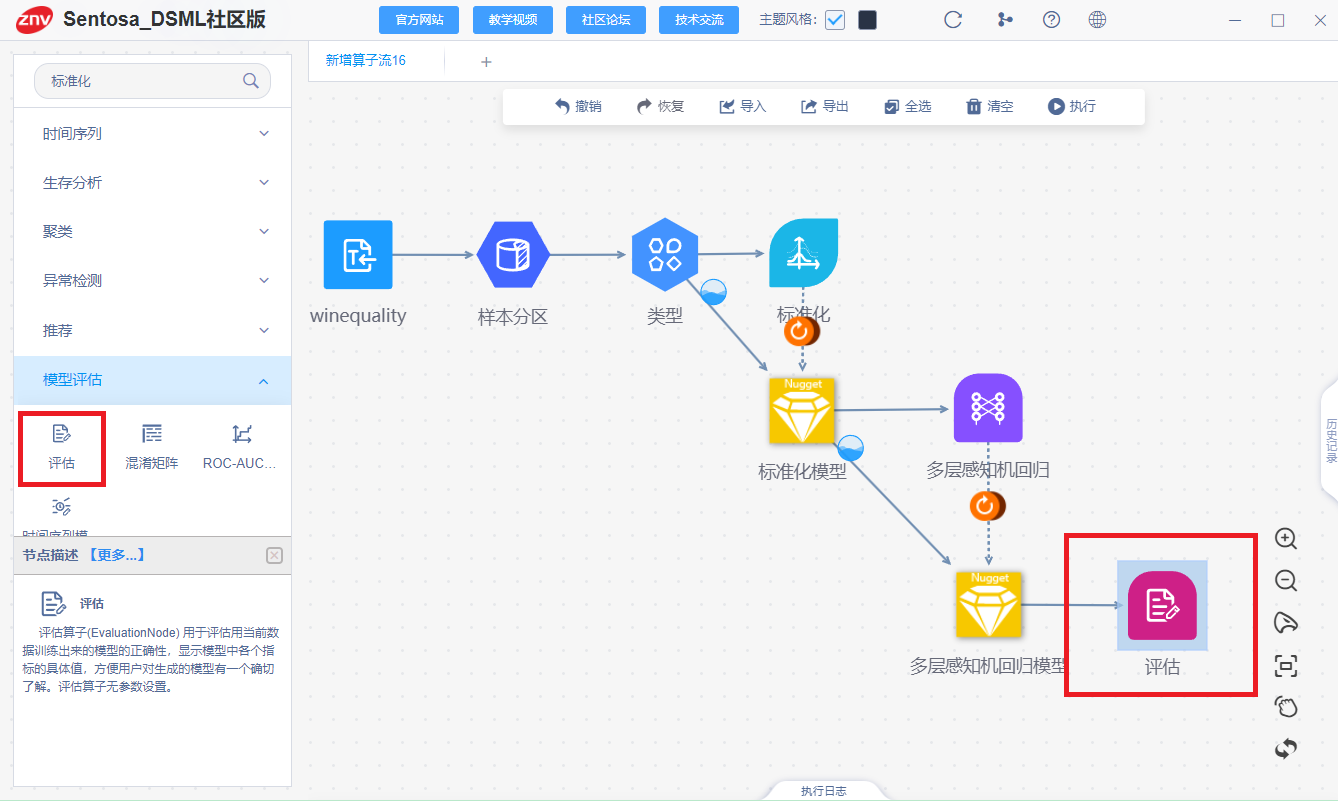Click the 多层感知机回归模型 Nugget node
The width and height of the screenshot is (1338, 801).
coord(989,604)
